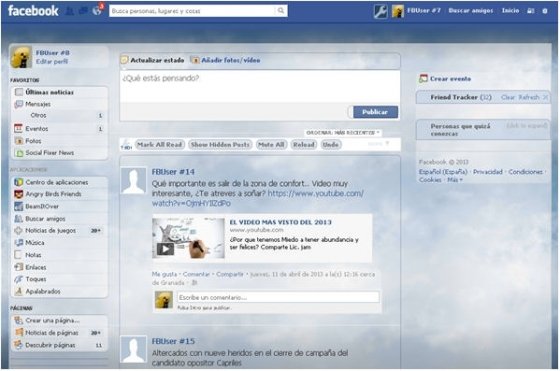The width and height of the screenshot is (560, 371).
Task: Click the Mute All button
Action: tap(271, 145)
